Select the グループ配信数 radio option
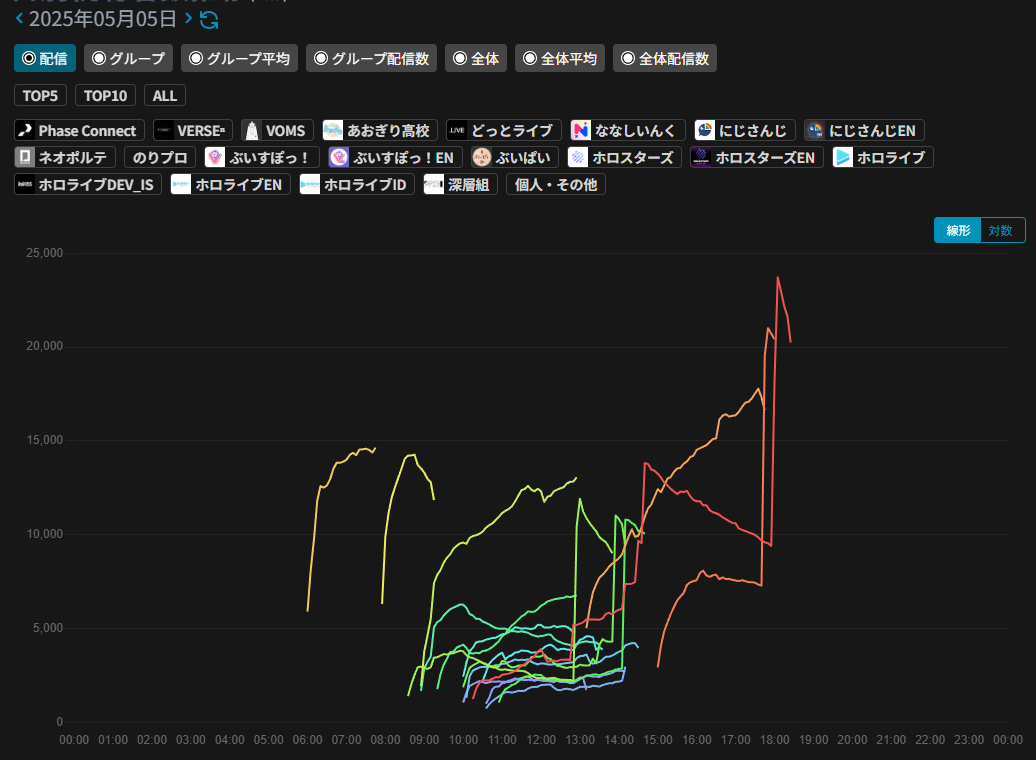Screen dimensions: 1036x760 371,58
